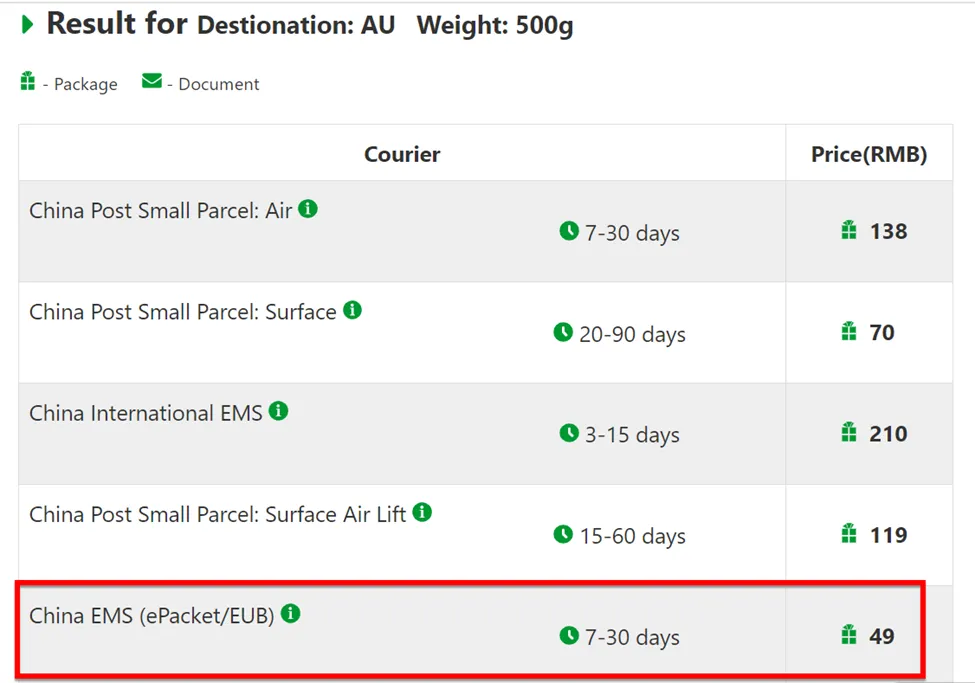Click info icon next to ePacket/EUB
This screenshot has width=975, height=683.
[x=291, y=613]
